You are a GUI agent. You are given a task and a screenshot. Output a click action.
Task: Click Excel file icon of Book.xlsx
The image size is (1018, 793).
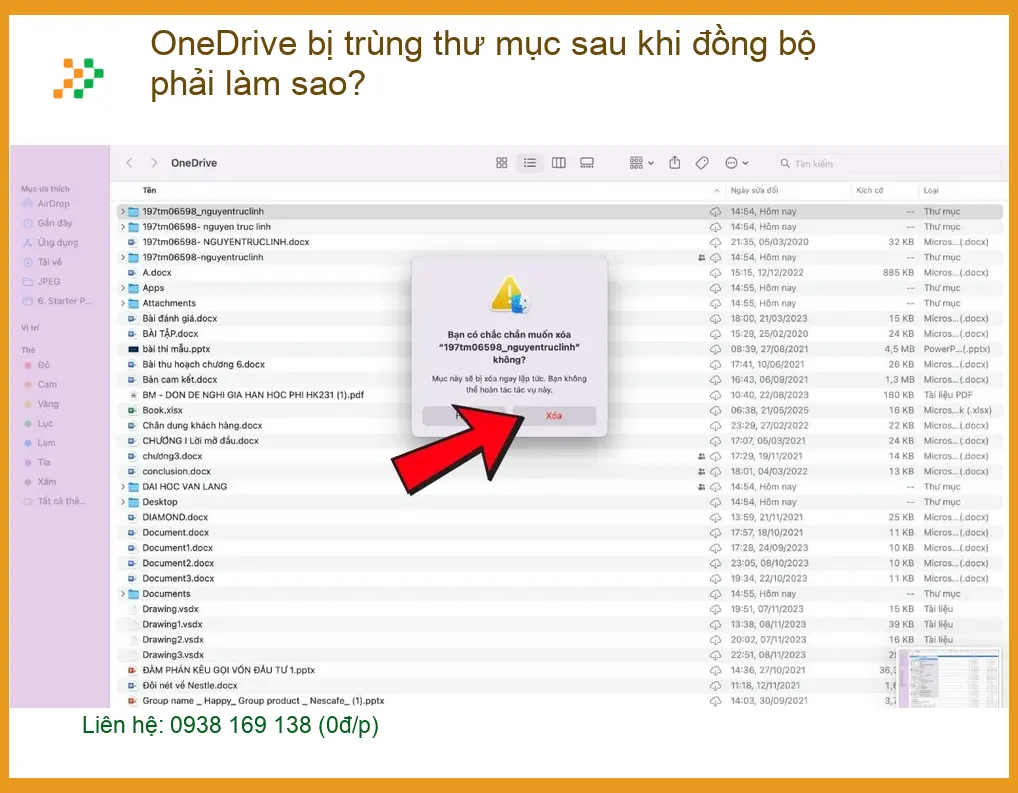coord(132,410)
